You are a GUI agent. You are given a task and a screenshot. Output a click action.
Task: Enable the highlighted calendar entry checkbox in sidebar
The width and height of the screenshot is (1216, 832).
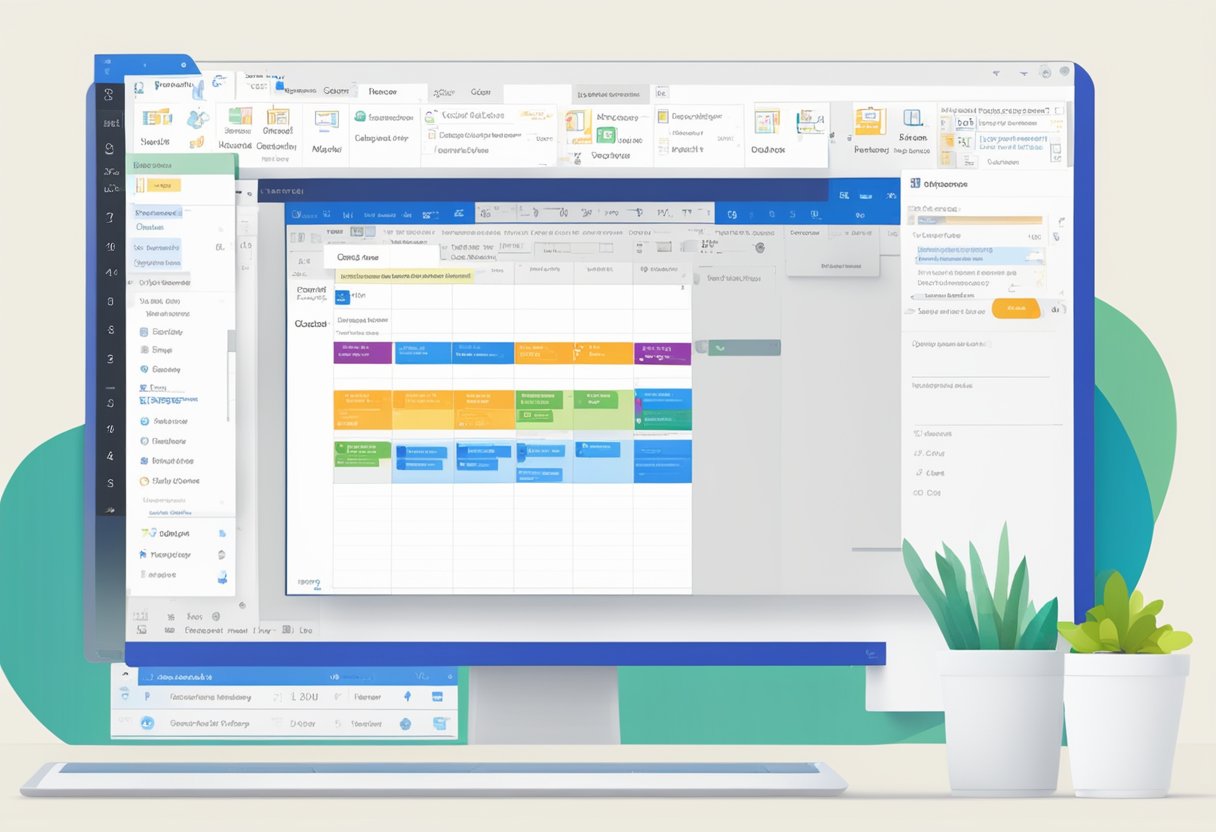tap(142, 184)
